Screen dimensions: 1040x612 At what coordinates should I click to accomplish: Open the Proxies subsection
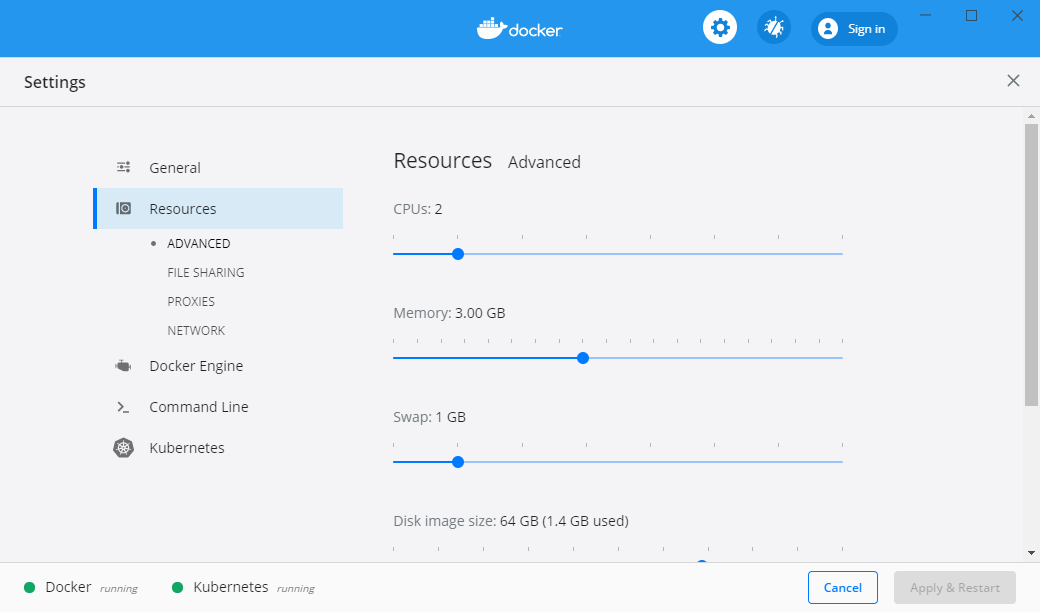pyautogui.click(x=191, y=301)
